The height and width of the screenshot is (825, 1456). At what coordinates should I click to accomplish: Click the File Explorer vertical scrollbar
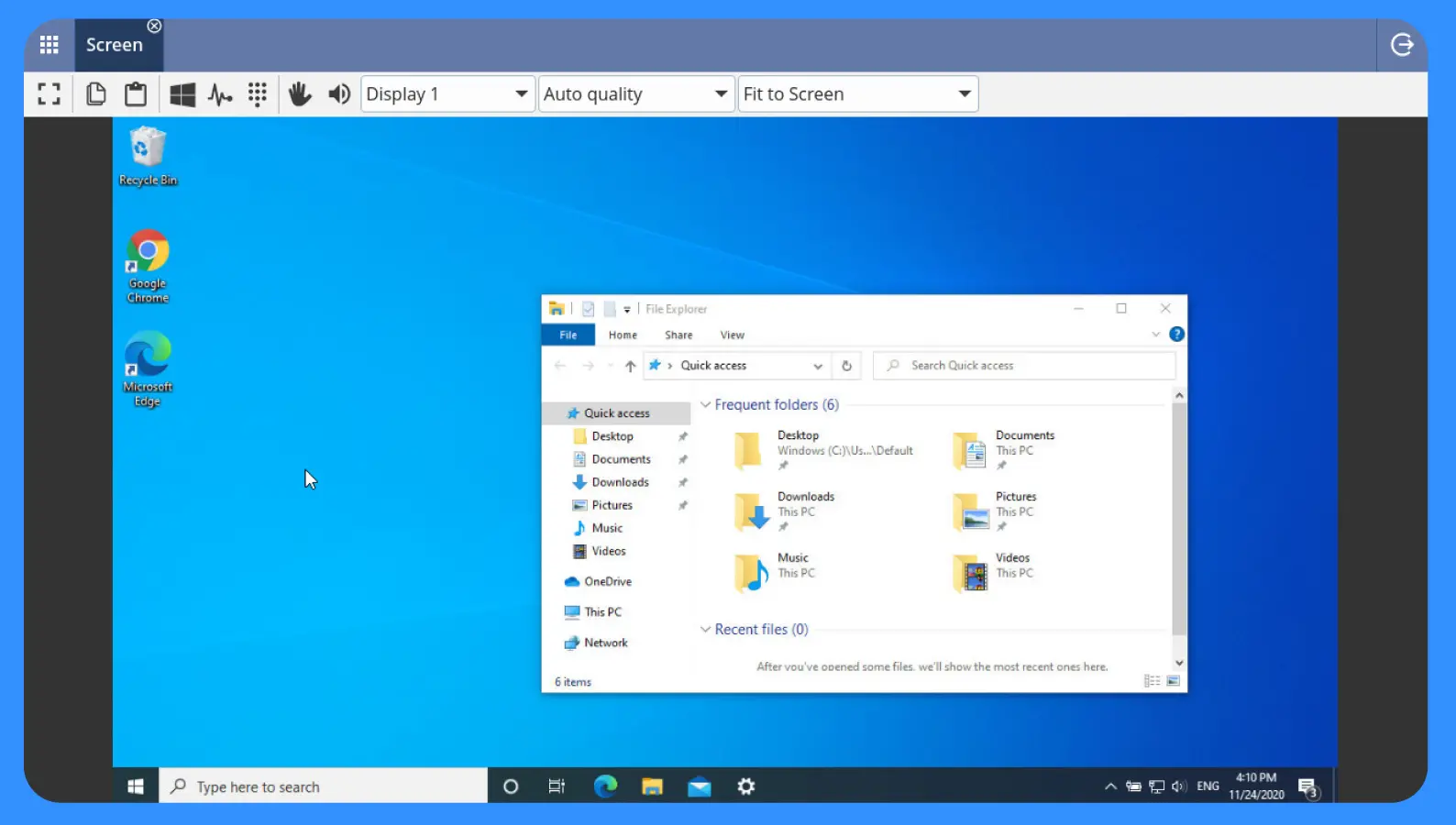tap(1179, 519)
